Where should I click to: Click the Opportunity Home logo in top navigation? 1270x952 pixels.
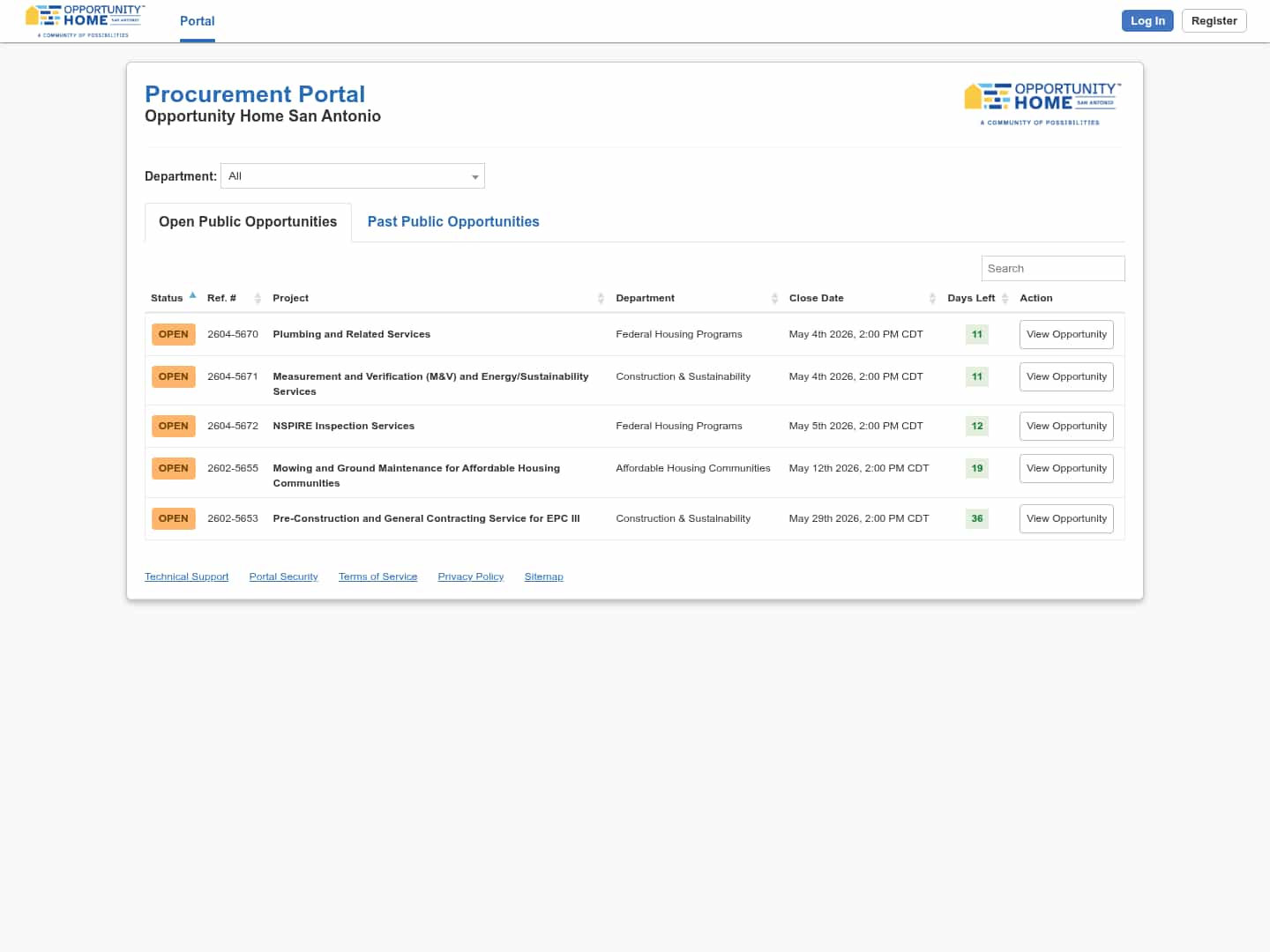(85, 20)
